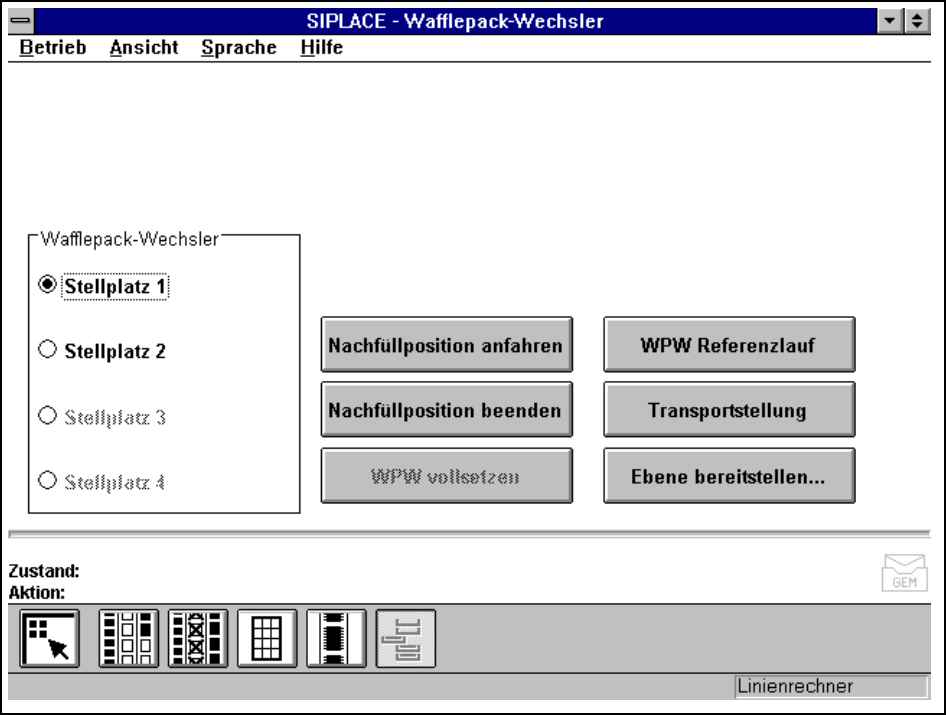Open the Sprache menu
This screenshot has height=715, width=946.
pyautogui.click(x=239, y=47)
